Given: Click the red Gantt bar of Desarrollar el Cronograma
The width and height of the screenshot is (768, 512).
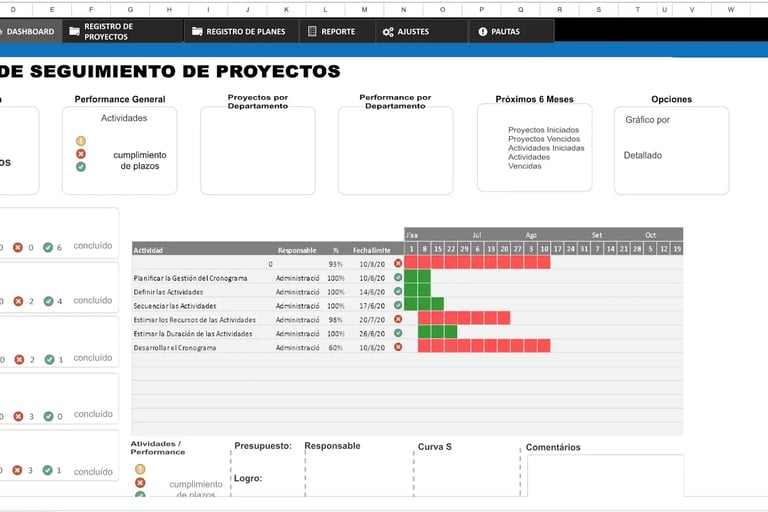Looking at the screenshot, I should (484, 346).
